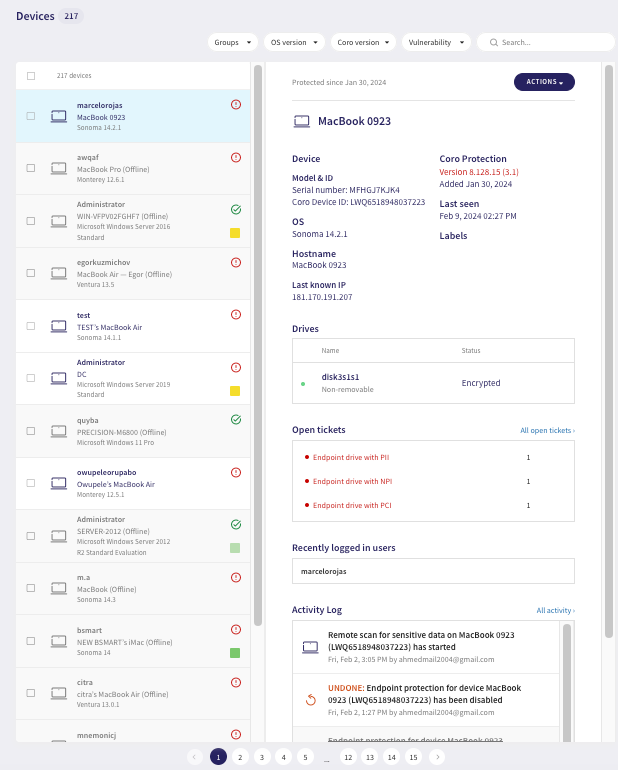Click green check status icon for quyba
Image resolution: width=618 pixels, height=770 pixels.
236,419
